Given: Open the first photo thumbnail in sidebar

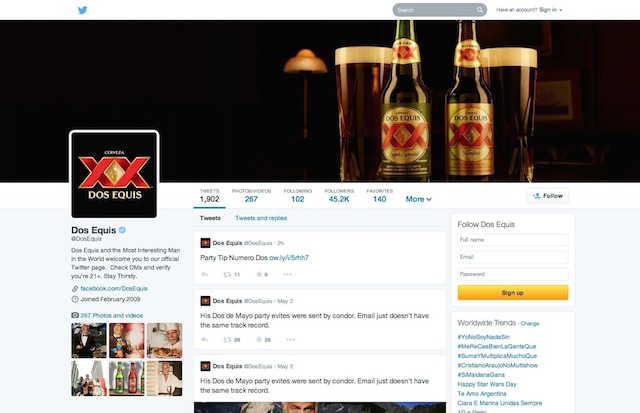Looking at the screenshot, I should [86, 340].
